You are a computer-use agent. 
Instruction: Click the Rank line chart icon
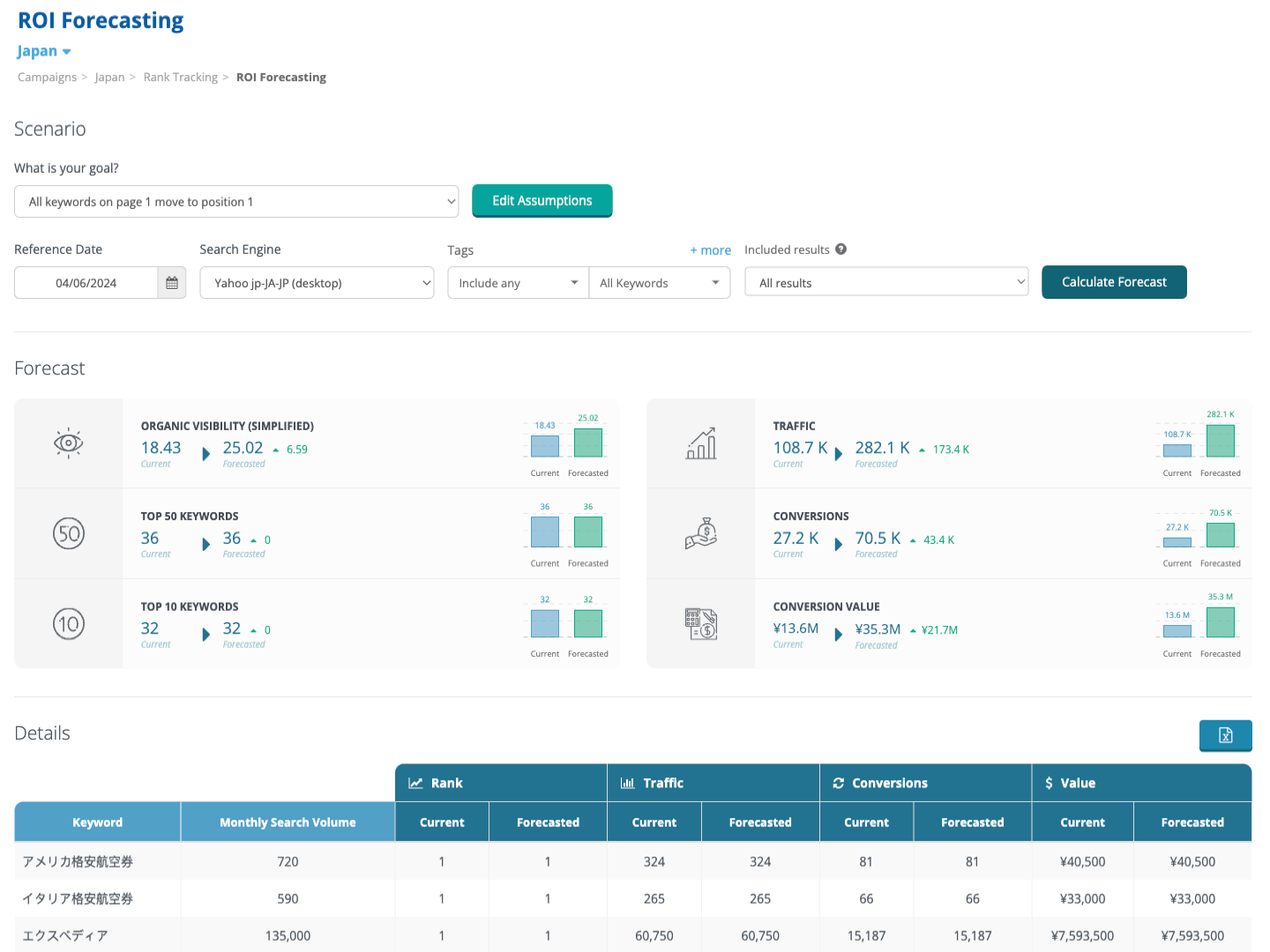point(415,783)
